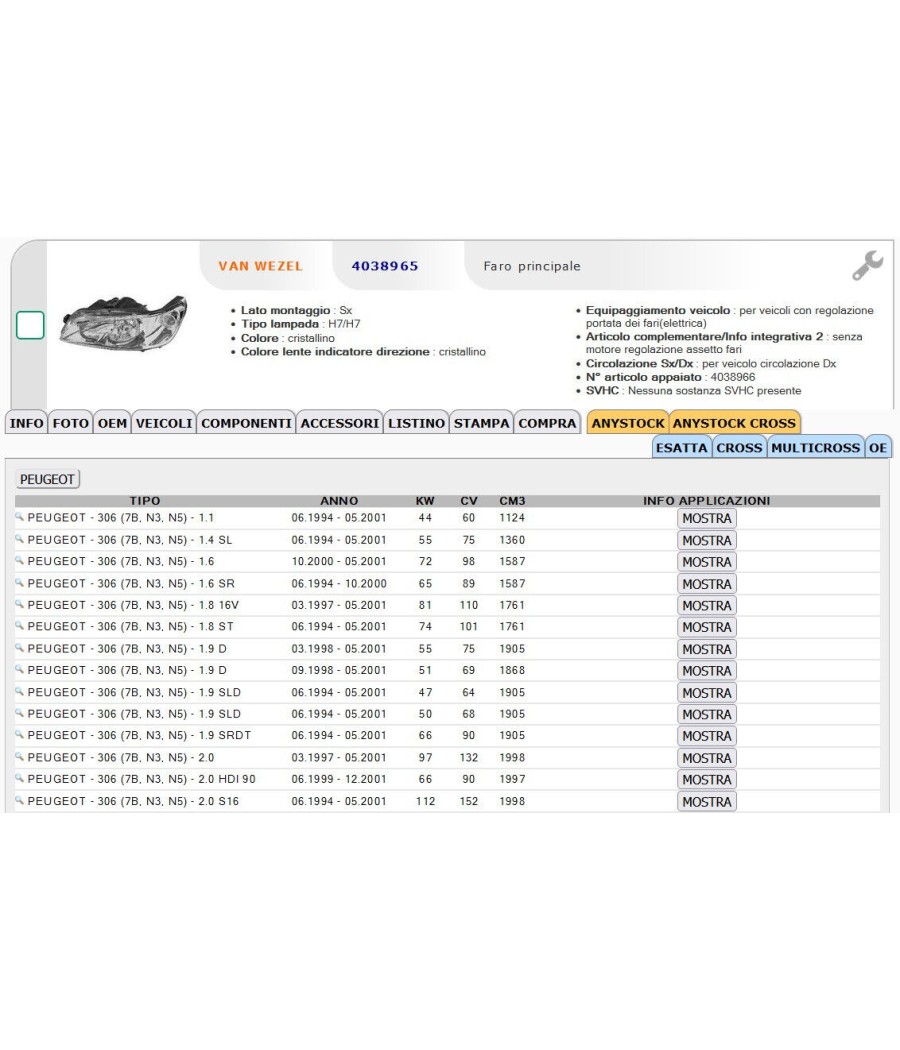Click magnifier icon beside Peugeot 306 1.1
Image resolution: width=900 pixels, height=1050 pixels.
click(x=19, y=517)
